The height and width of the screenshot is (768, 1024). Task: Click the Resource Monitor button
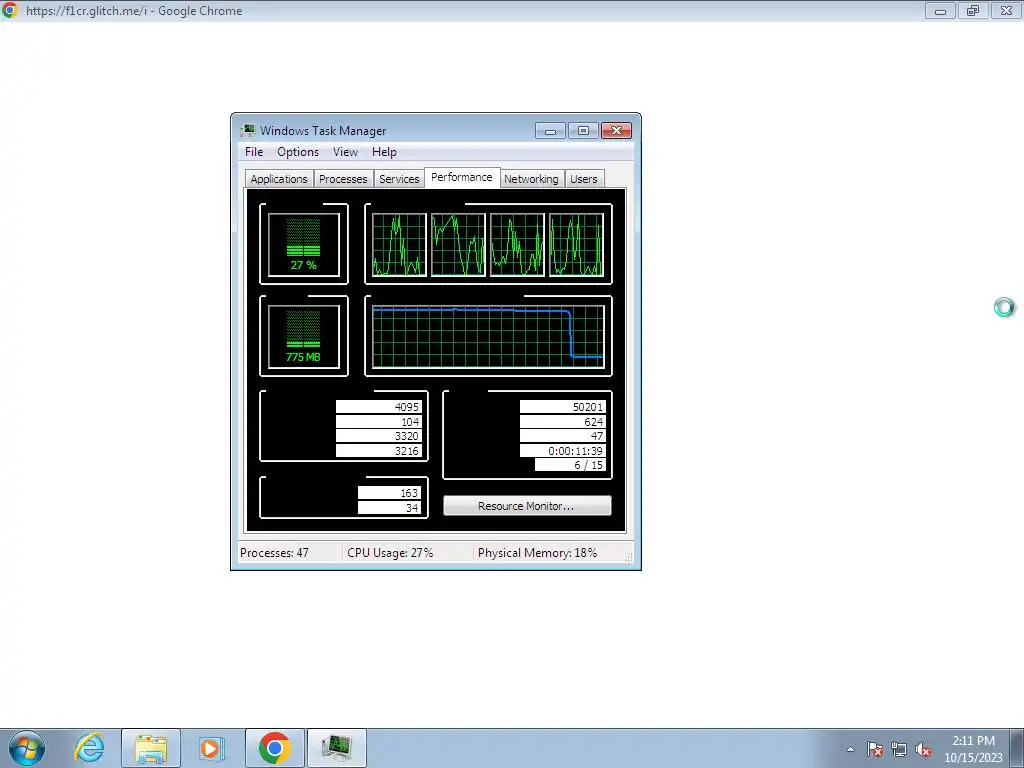coord(527,506)
